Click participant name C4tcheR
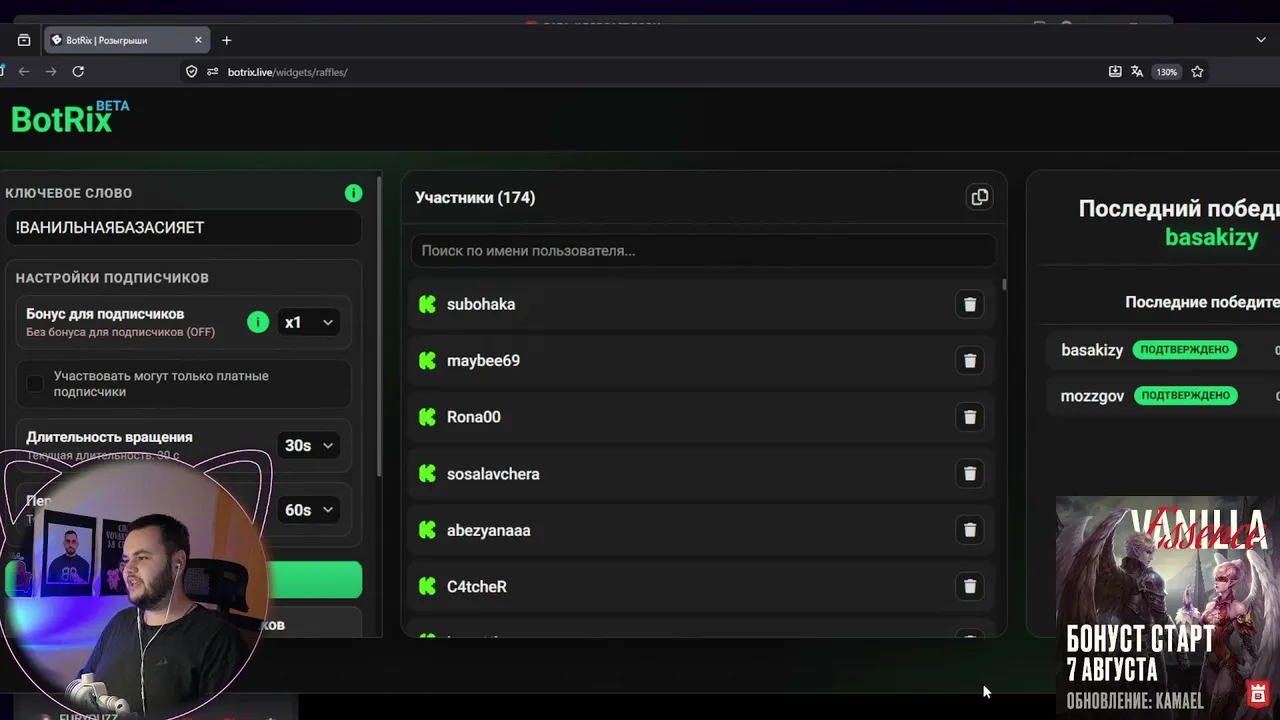 click(477, 587)
